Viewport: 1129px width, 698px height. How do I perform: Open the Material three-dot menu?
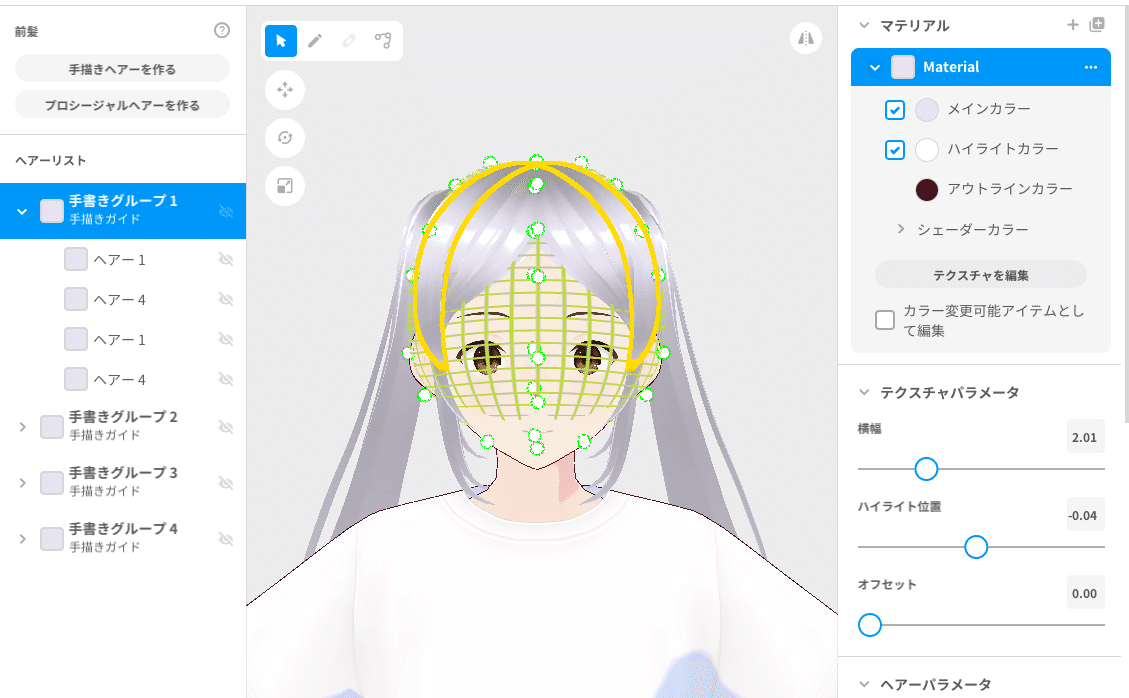tap(1091, 67)
